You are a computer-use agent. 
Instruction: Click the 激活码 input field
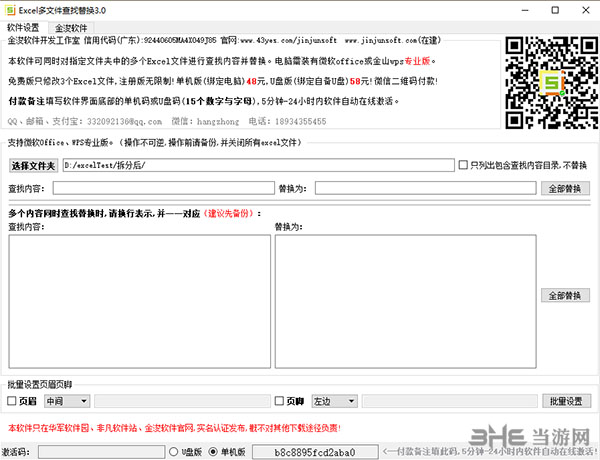(101, 452)
